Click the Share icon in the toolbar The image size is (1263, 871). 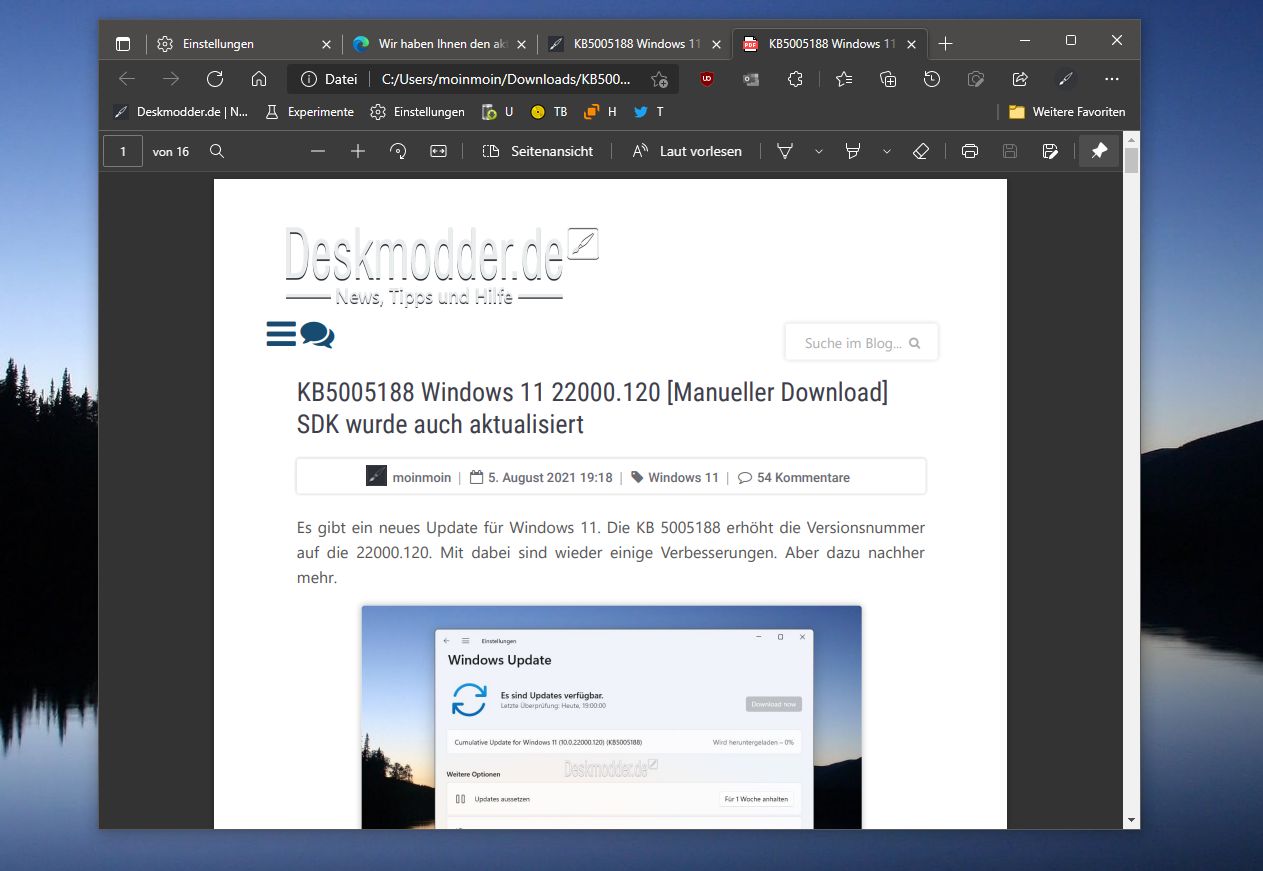point(1020,79)
